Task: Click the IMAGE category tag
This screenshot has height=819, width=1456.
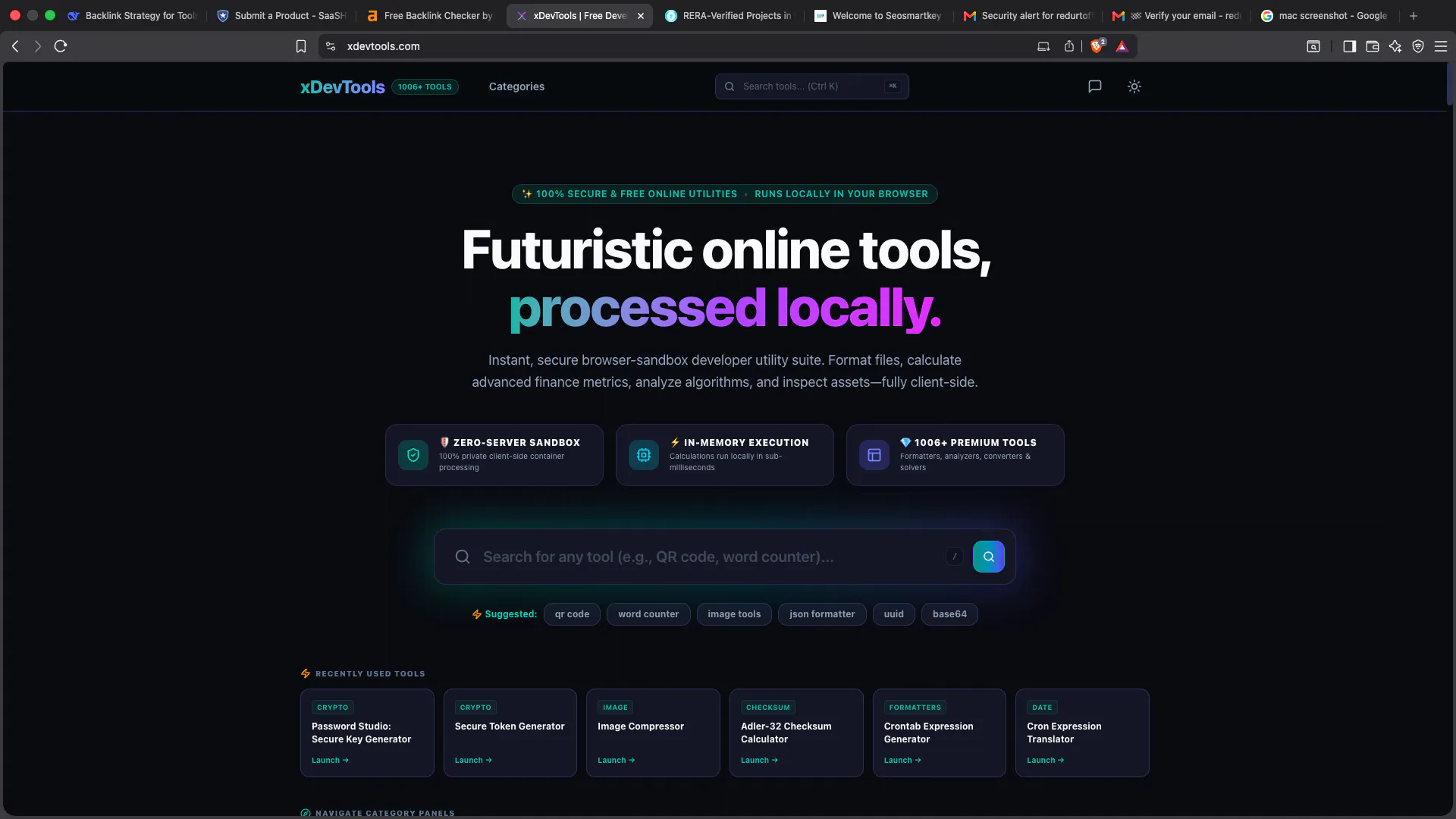Action: tap(615, 708)
